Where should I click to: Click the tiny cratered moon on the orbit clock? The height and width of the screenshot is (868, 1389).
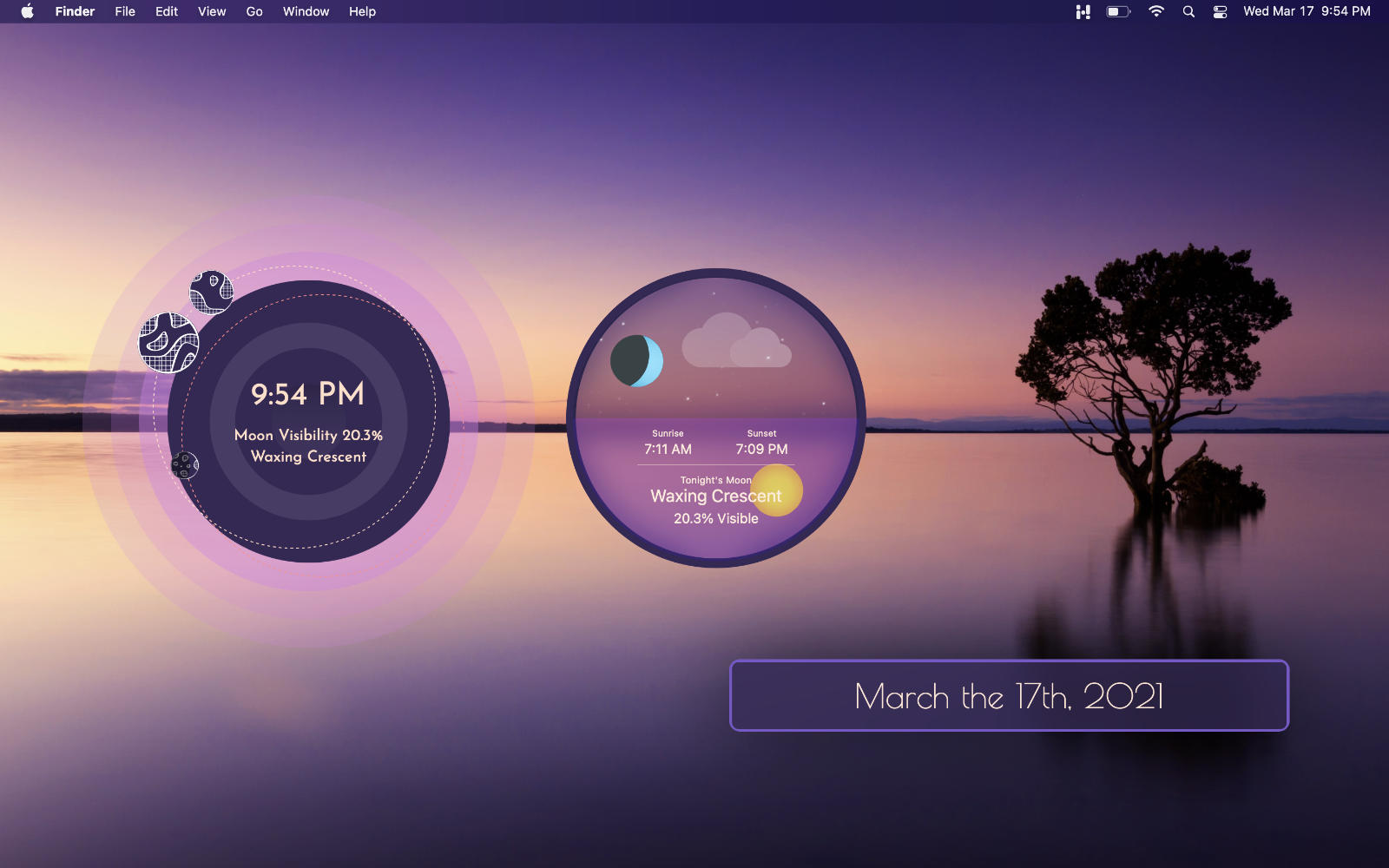click(184, 465)
